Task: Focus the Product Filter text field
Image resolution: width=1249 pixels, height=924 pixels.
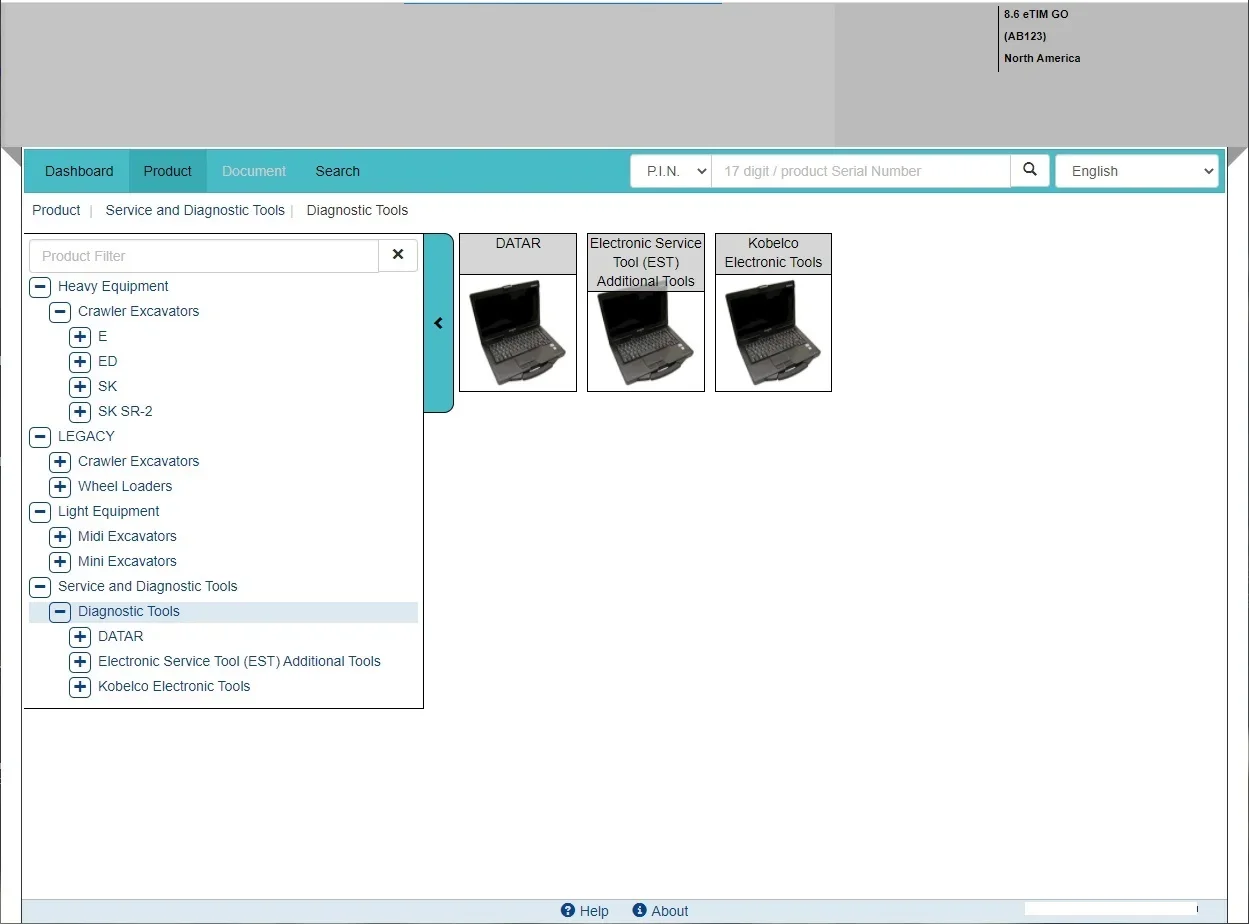Action: point(204,256)
